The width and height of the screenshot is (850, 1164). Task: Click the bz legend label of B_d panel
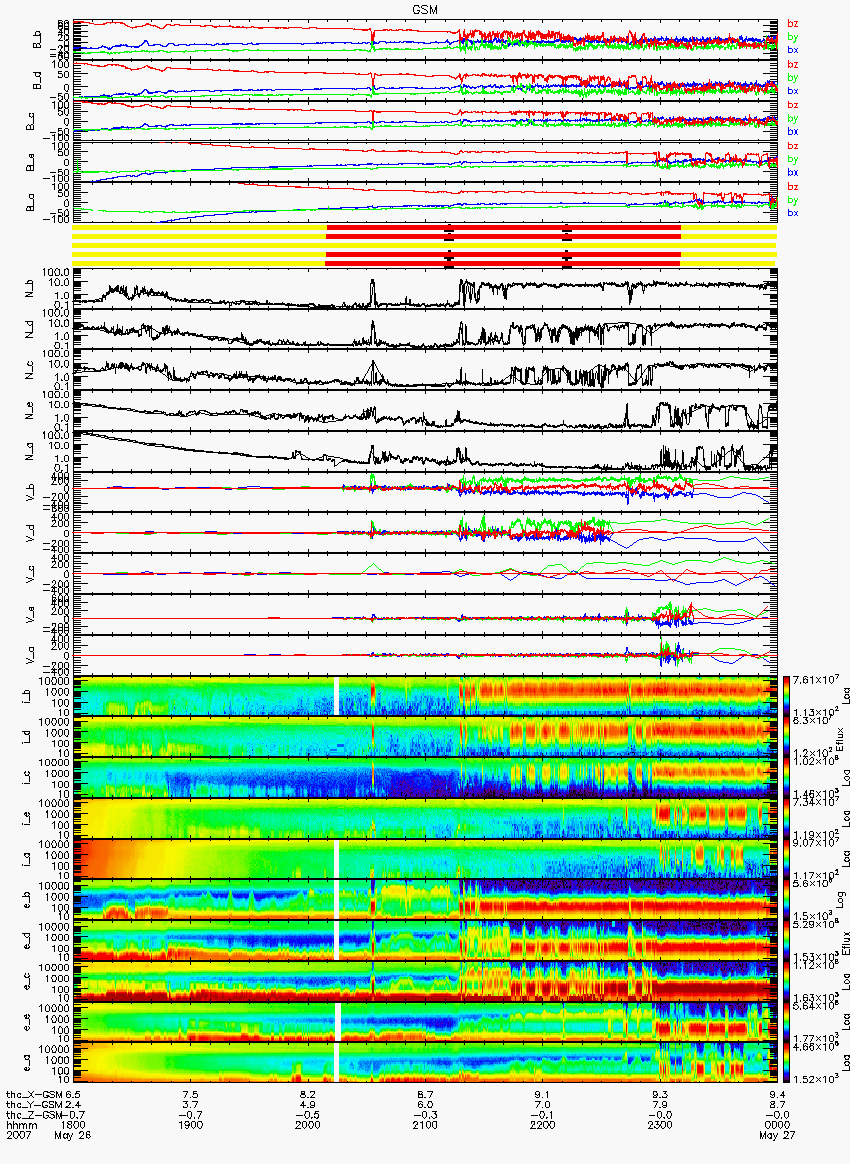point(793,65)
